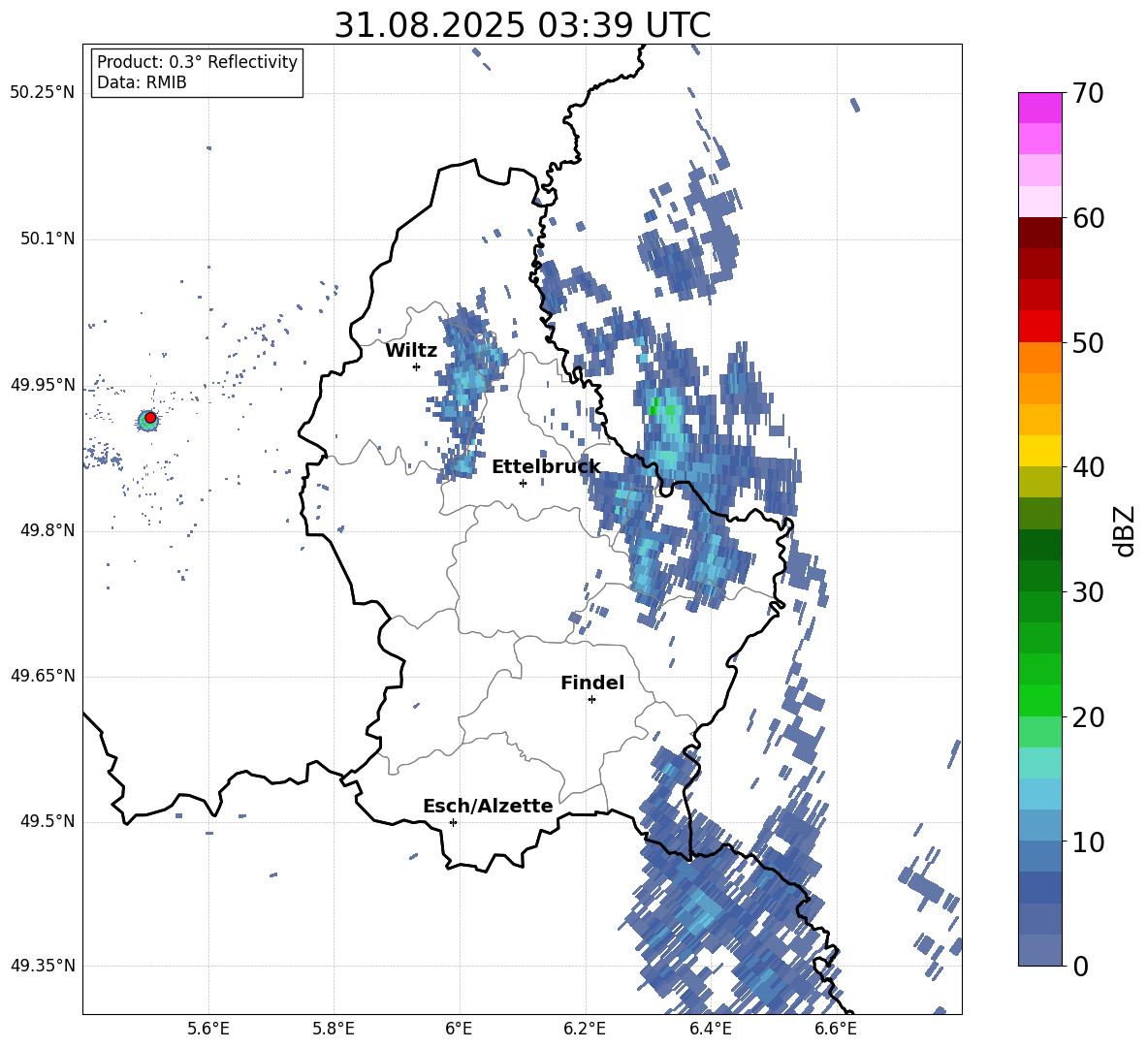Click the 50.1°N latitude label
Viewport: 1148px width, 1048px height.
[x=48, y=239]
